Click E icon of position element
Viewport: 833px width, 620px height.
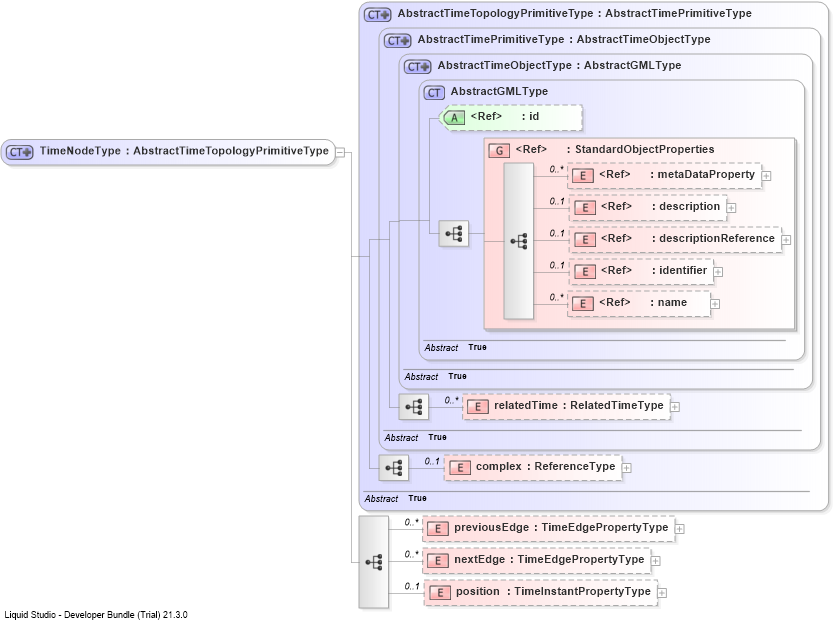tap(439, 593)
